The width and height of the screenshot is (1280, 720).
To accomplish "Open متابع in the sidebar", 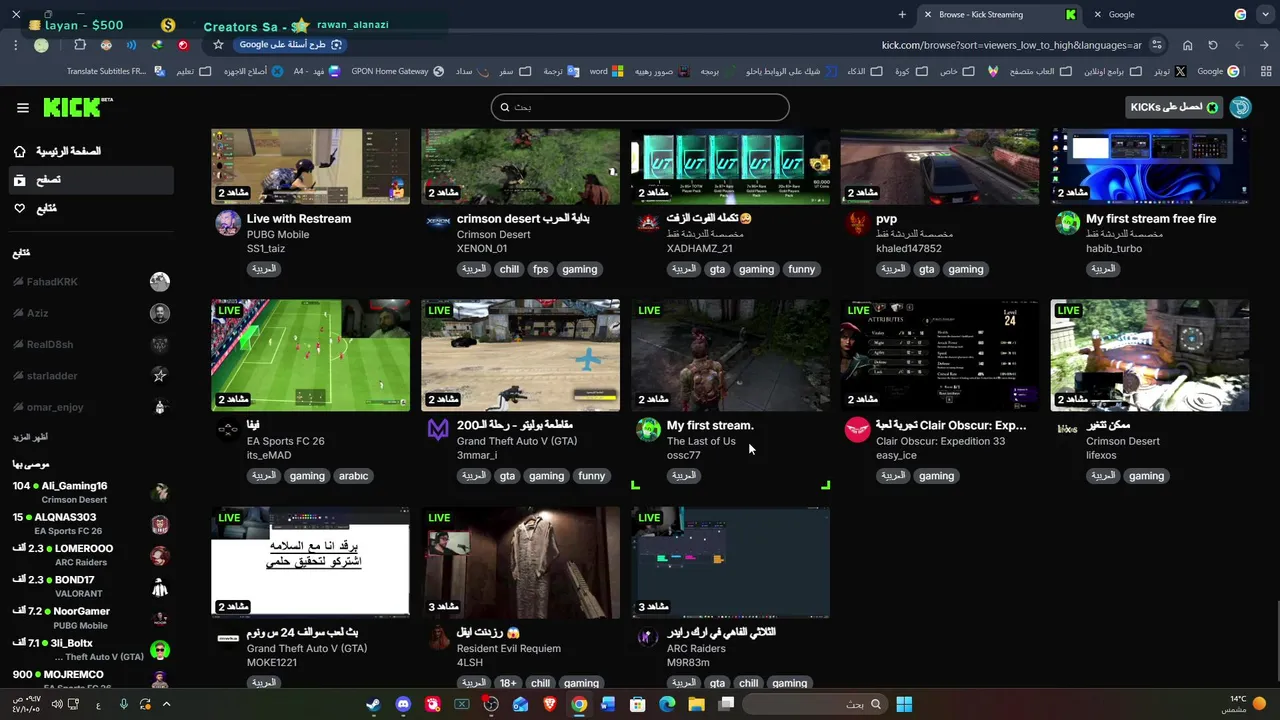I will 92,208.
